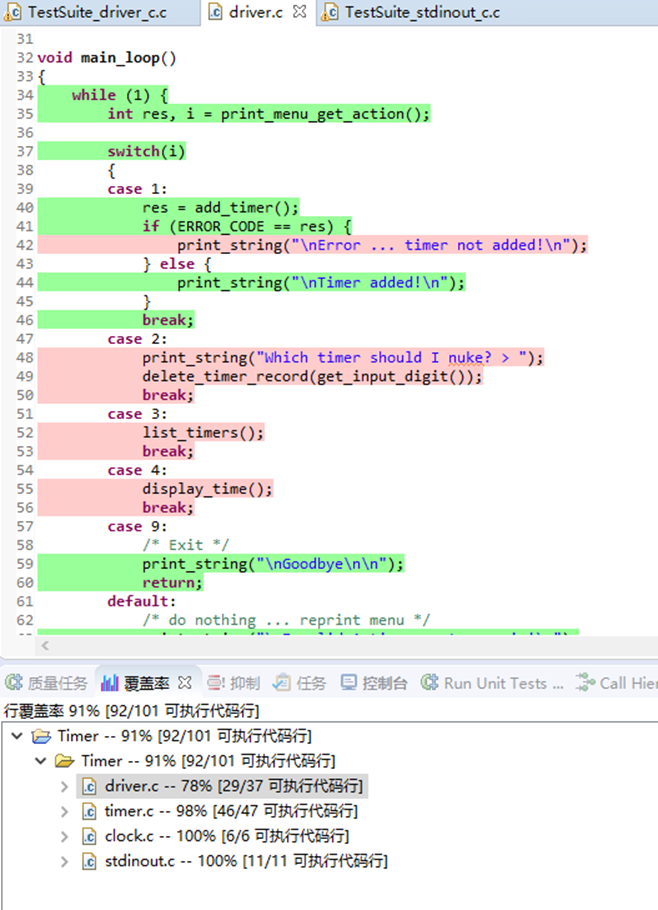The image size is (658, 910).
Task: Click the stdinout.c file icon
Action: [x=89, y=861]
